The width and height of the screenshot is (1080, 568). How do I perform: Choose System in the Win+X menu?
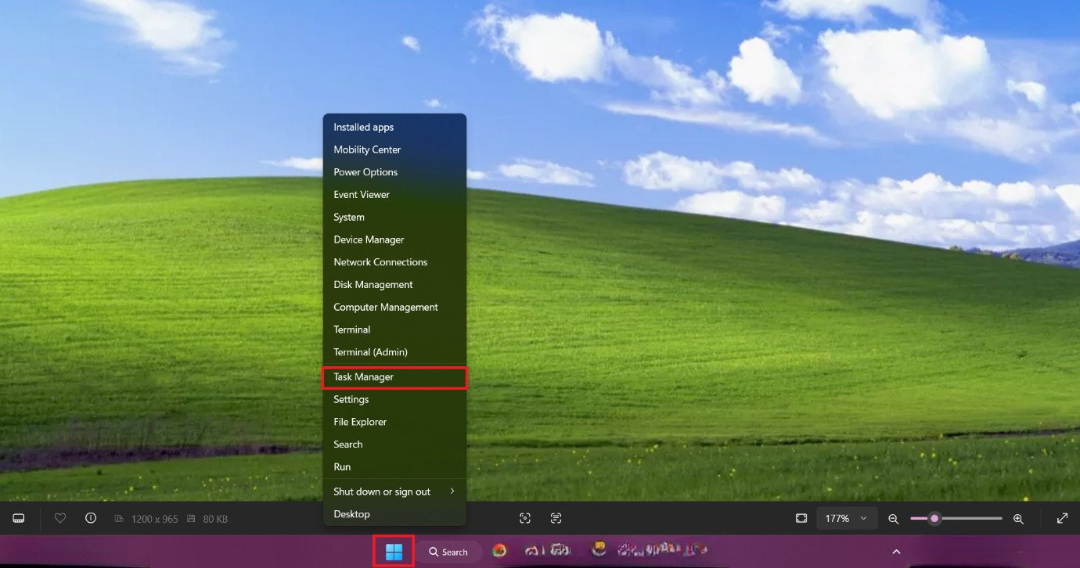394,217
